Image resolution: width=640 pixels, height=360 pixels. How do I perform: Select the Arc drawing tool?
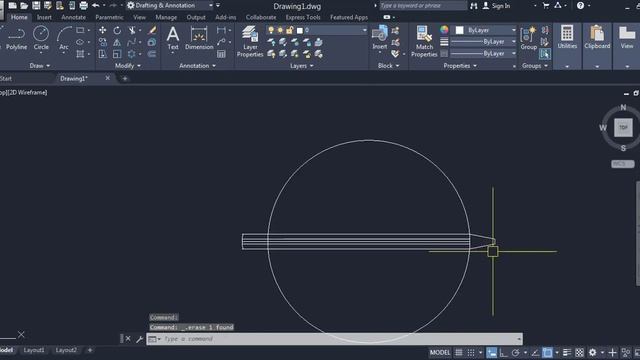point(64,38)
